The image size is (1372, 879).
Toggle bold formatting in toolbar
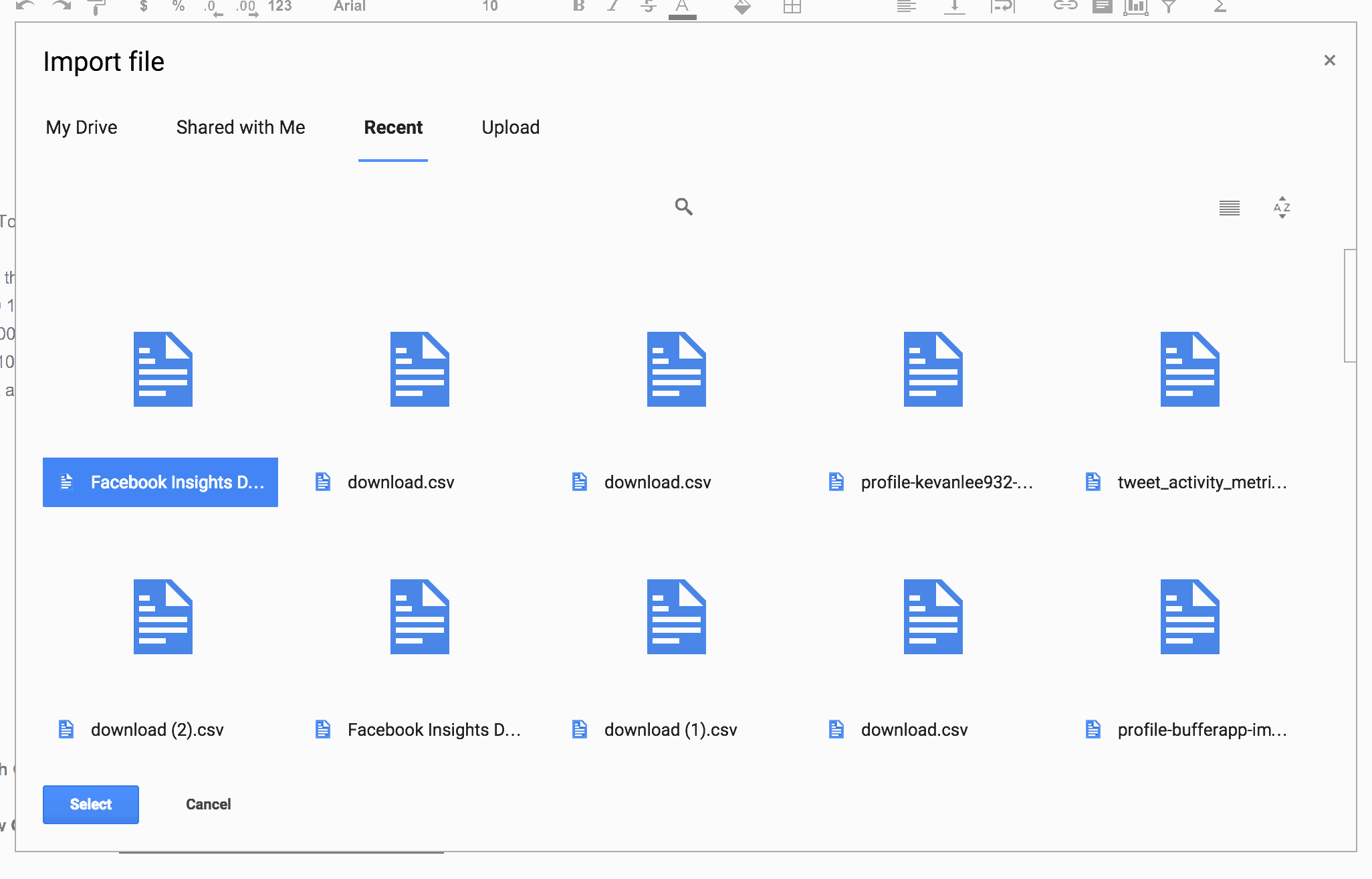(579, 7)
